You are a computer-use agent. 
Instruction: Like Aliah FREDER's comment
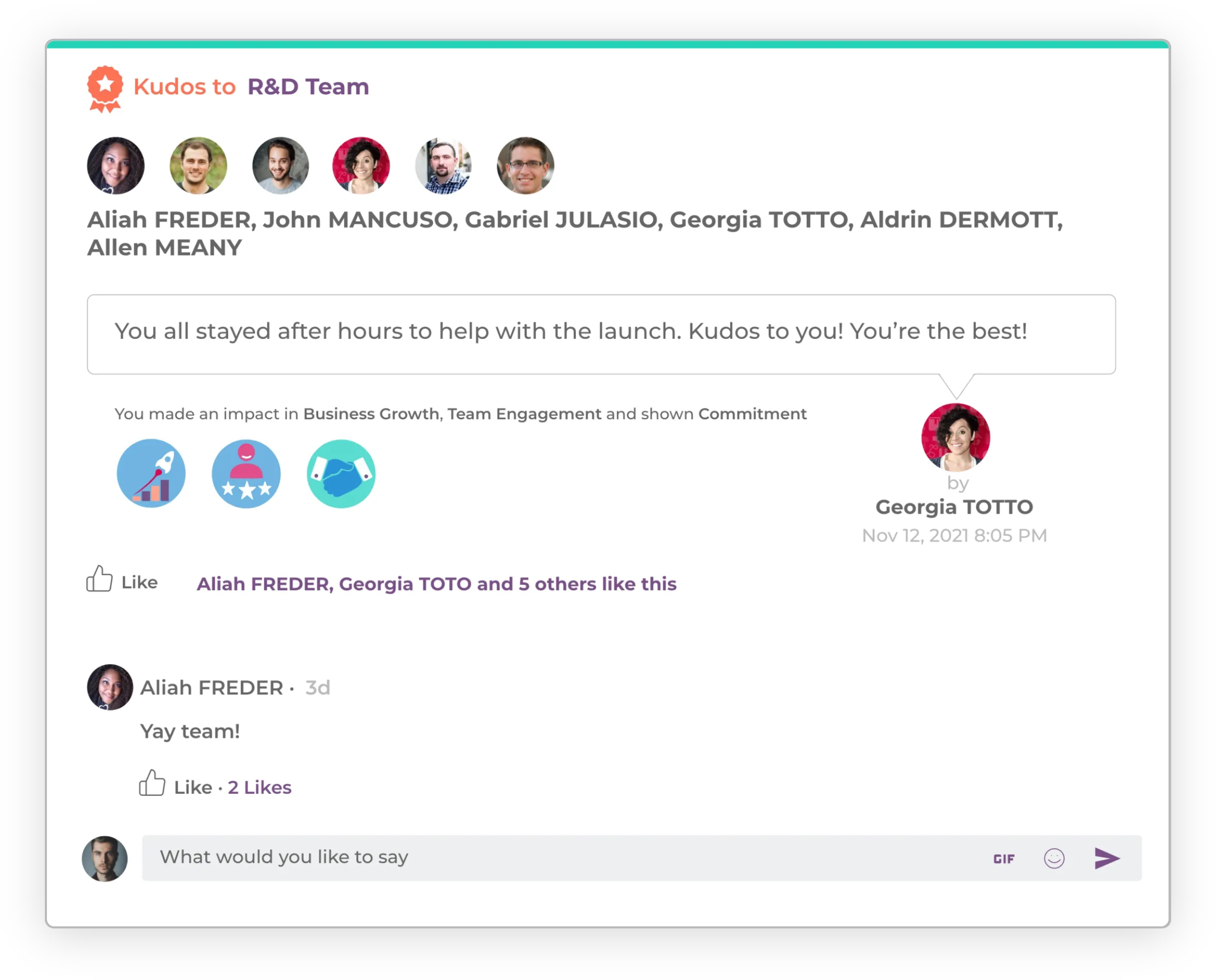[x=175, y=784]
